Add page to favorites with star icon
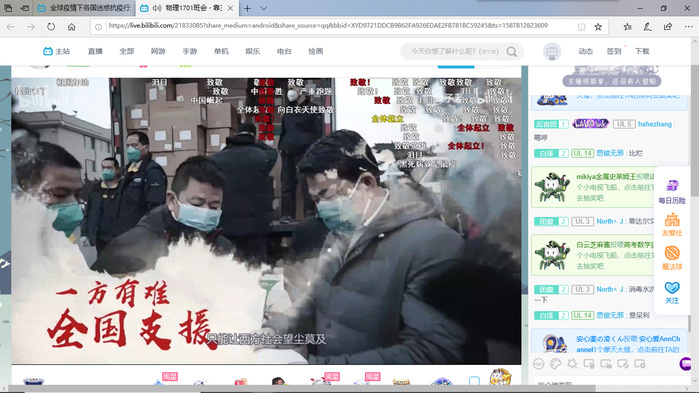This screenshot has height=393, width=699. [x=598, y=27]
